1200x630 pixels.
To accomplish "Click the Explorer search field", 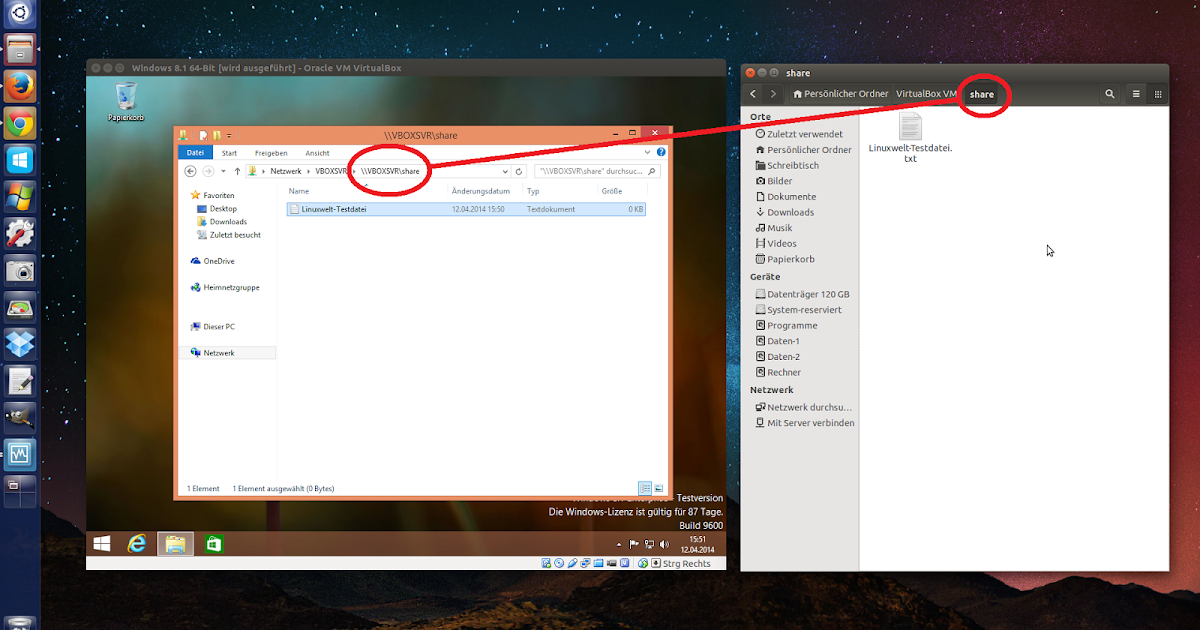I will click(x=599, y=171).
